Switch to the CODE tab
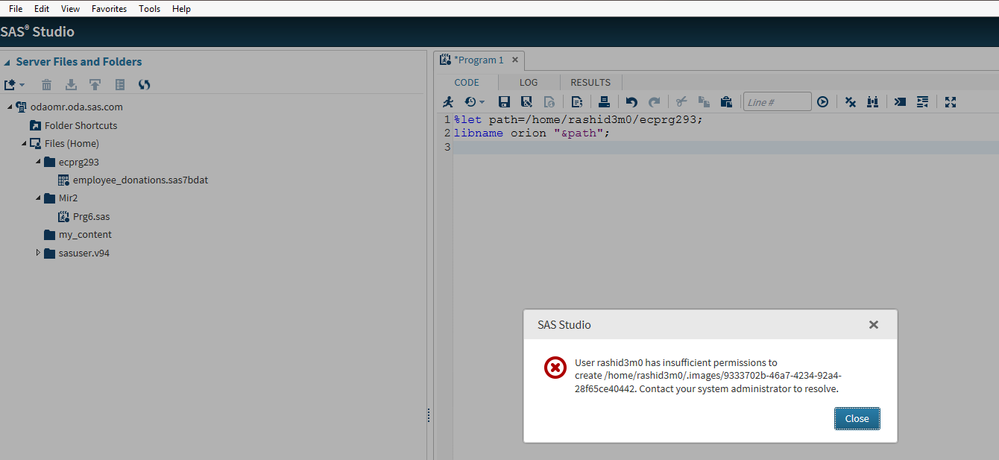This screenshot has width=999, height=460. click(466, 82)
